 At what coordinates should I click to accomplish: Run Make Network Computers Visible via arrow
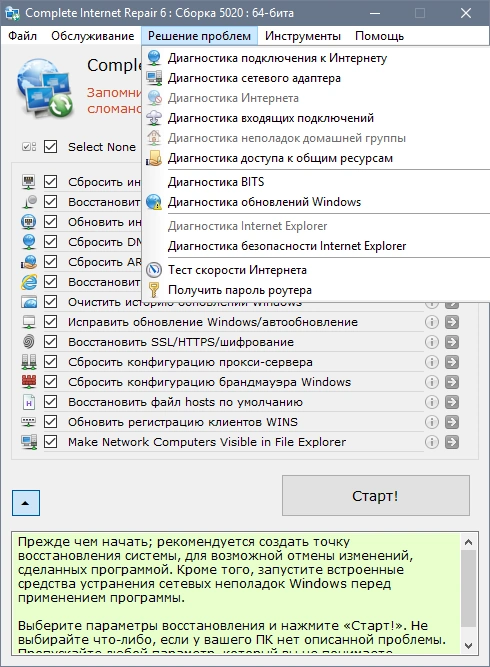coord(452,442)
